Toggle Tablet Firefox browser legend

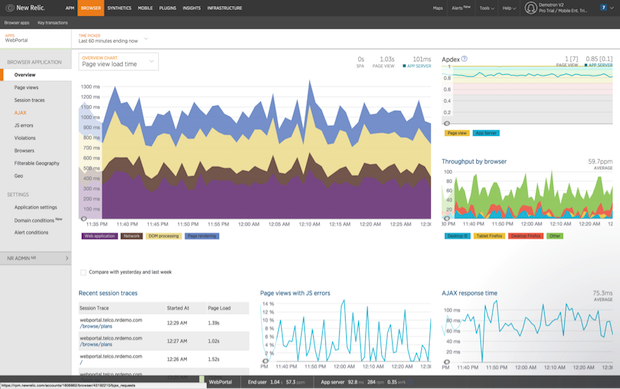tap(489, 236)
